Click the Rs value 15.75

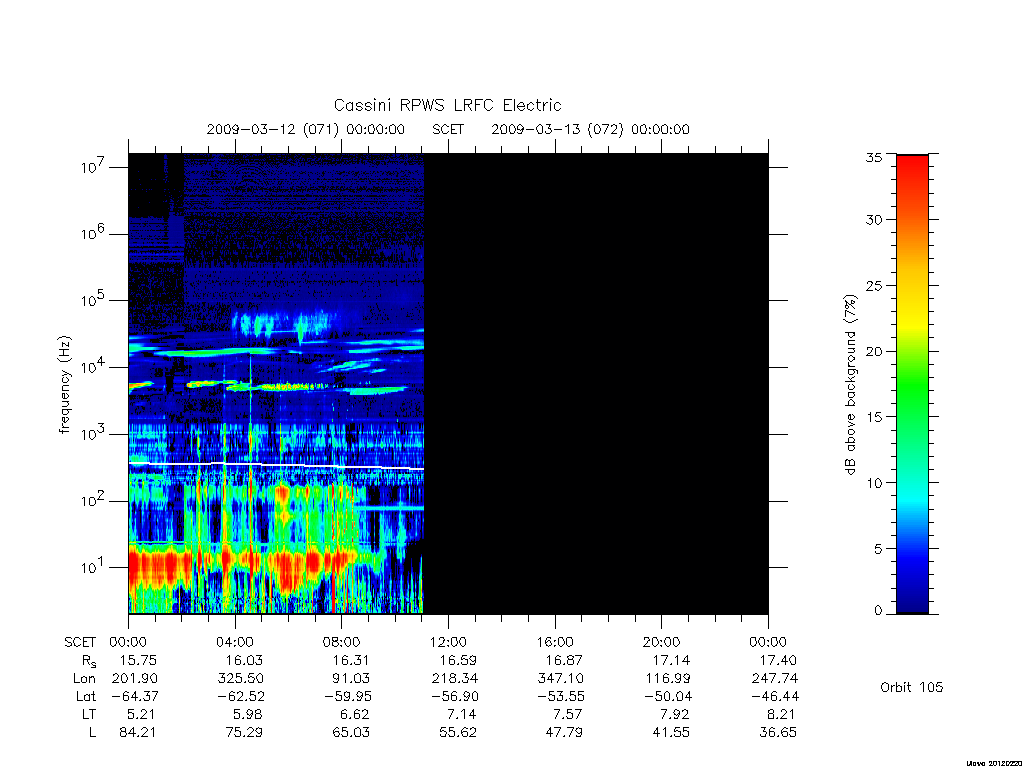(x=138, y=660)
